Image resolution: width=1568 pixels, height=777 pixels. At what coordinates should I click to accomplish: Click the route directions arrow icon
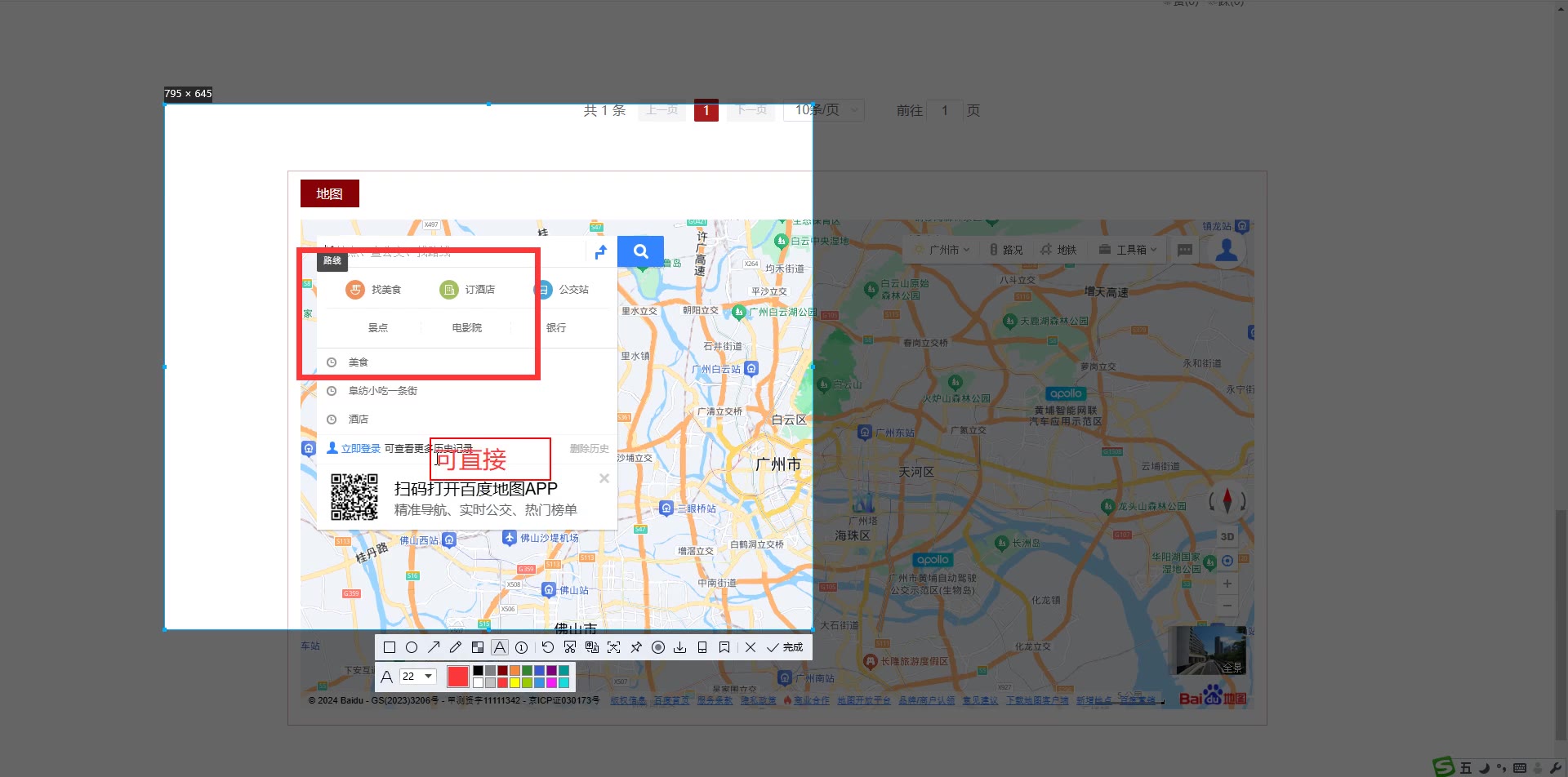coord(601,251)
